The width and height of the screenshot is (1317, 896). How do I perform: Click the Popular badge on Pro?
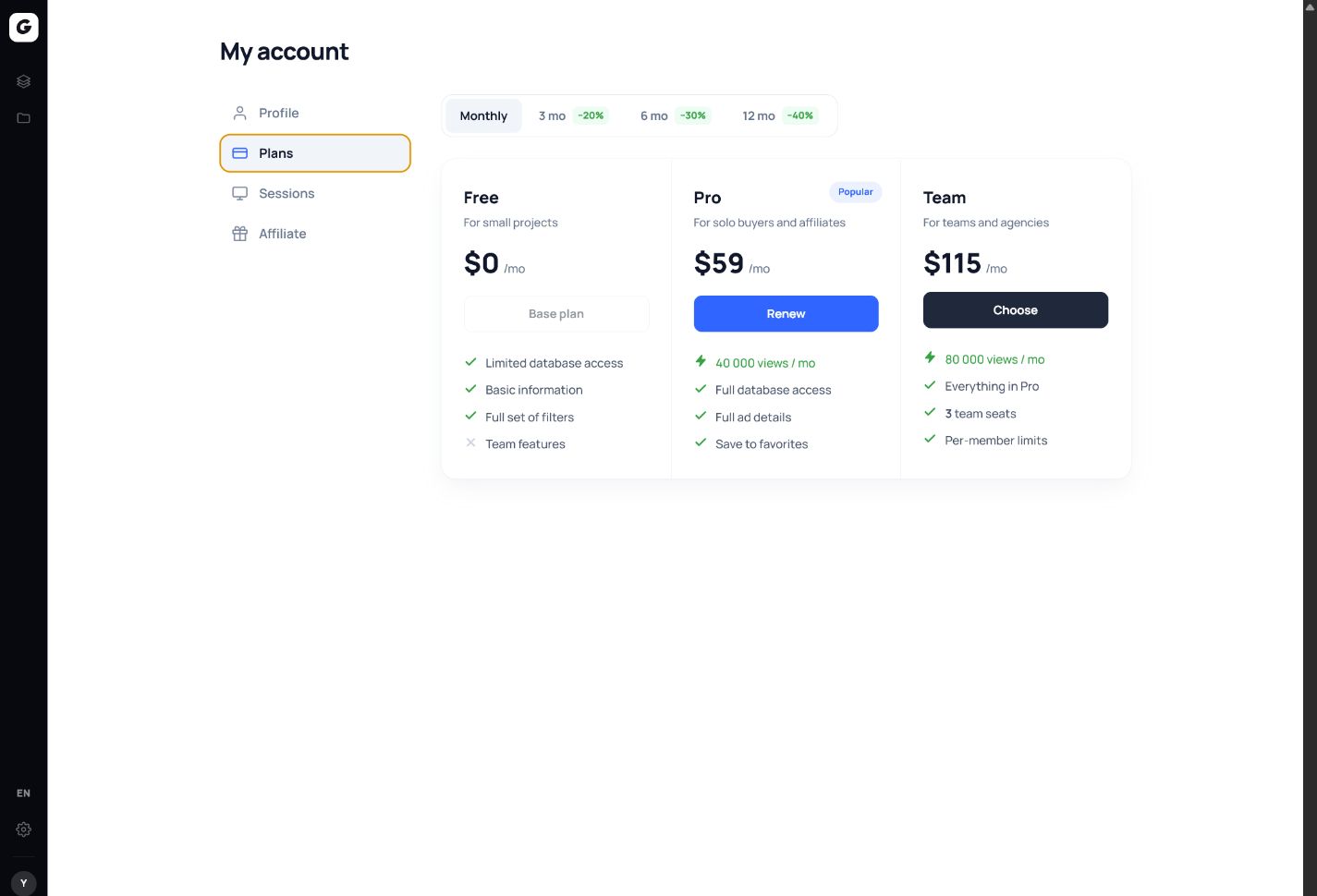pos(856,192)
